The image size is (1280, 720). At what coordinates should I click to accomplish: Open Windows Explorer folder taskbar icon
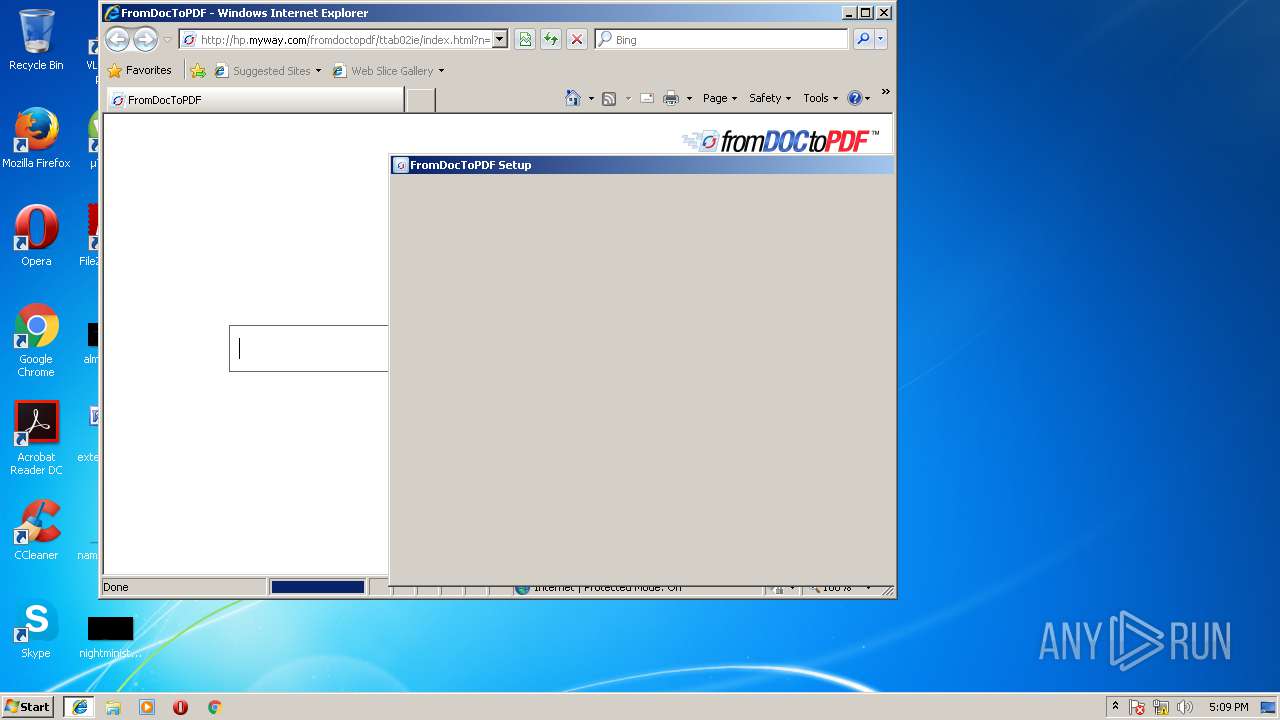tap(113, 707)
